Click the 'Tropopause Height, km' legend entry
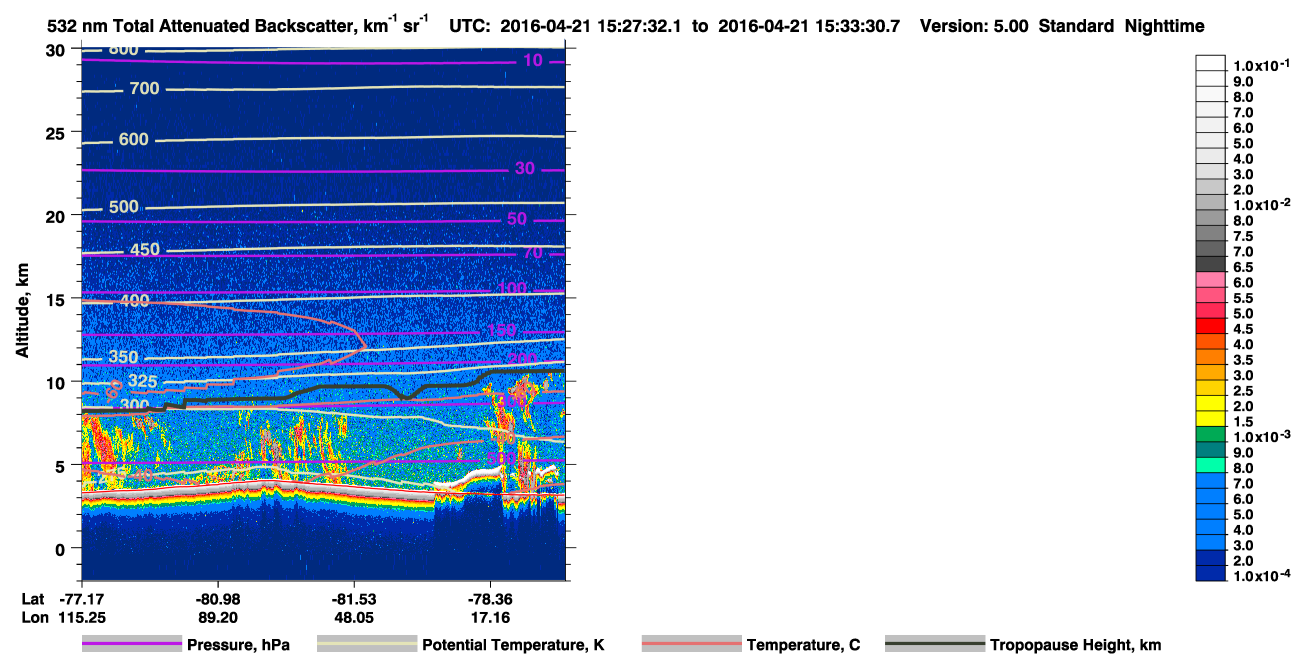This screenshot has height=667, width=1300. (1076, 646)
